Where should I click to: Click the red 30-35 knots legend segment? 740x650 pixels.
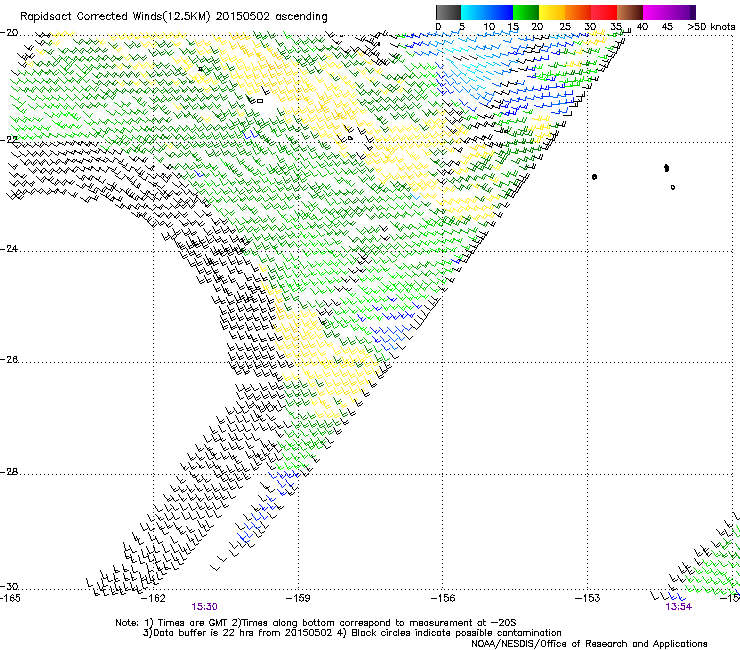click(x=604, y=12)
